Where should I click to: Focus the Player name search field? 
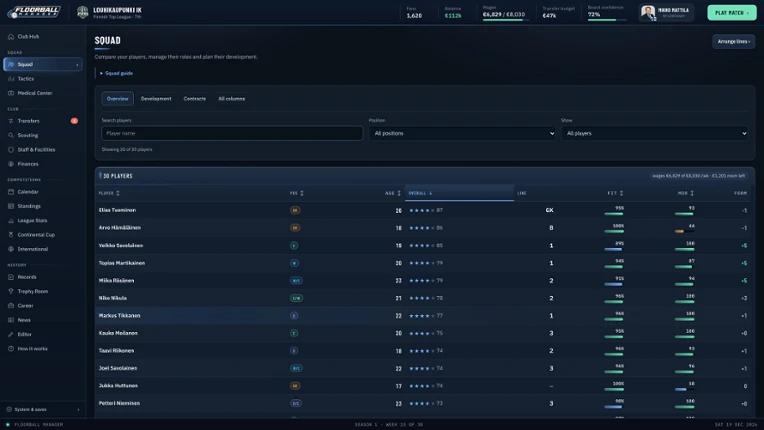(232, 133)
